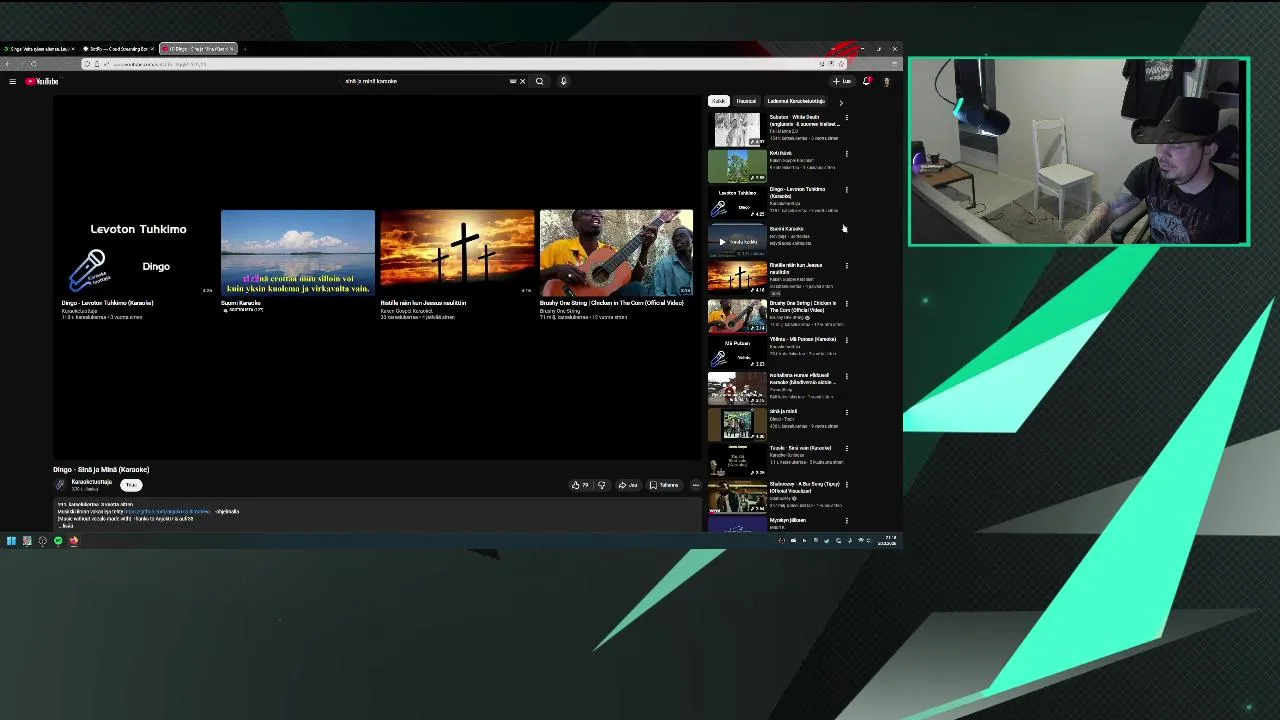Open Shaboozey A Bar Song sidebar thumbnail

point(737,497)
